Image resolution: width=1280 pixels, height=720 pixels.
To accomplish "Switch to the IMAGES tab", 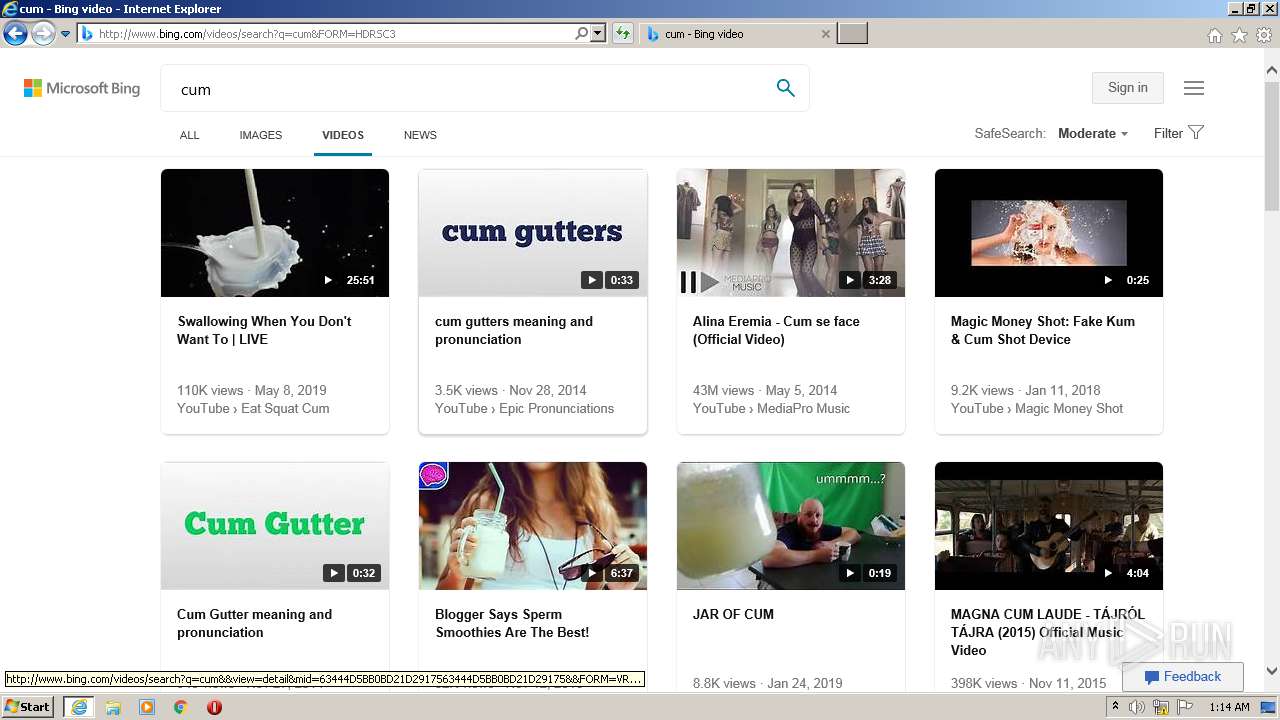I will (x=261, y=135).
